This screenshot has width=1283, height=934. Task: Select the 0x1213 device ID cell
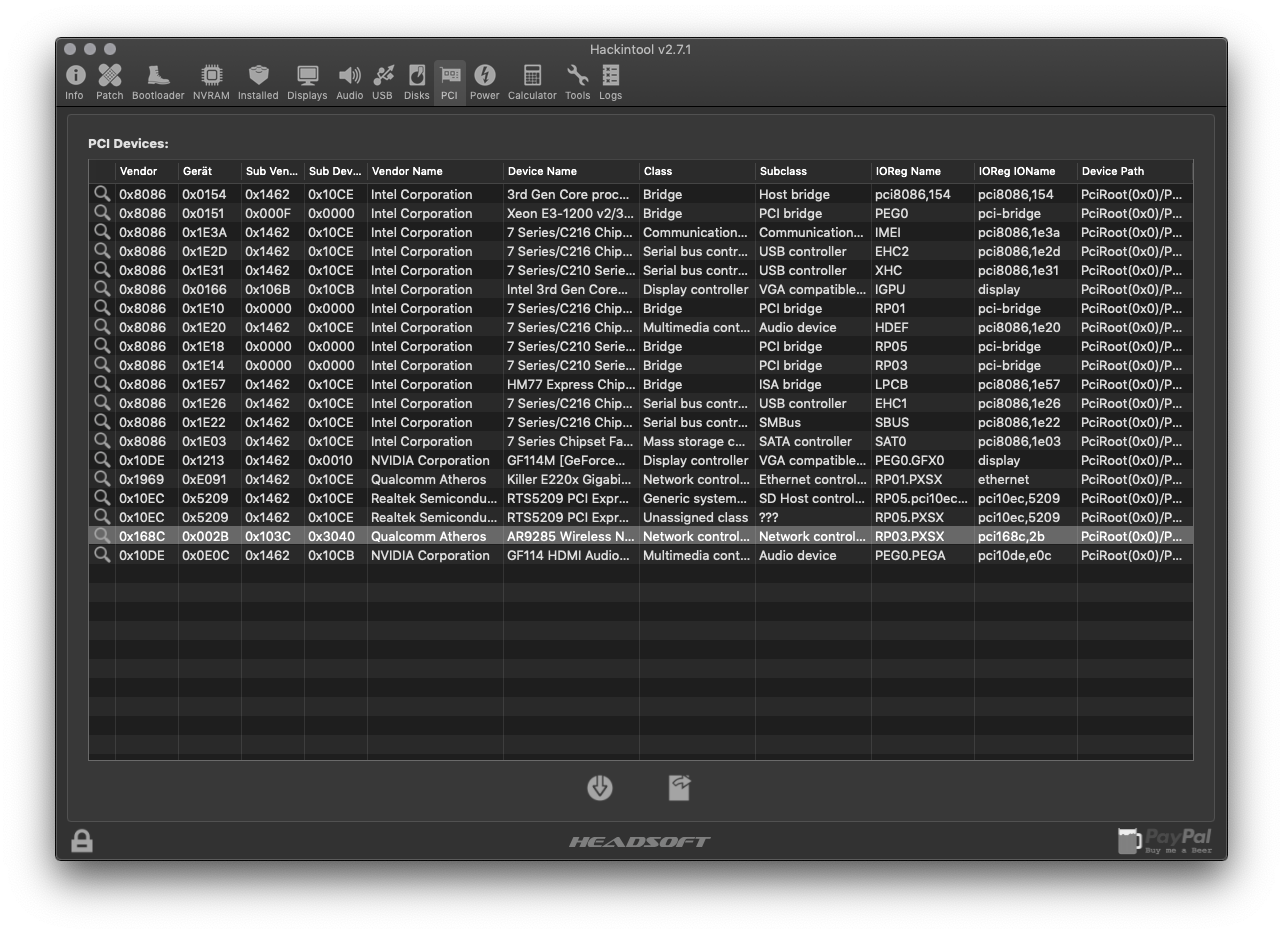click(204, 460)
